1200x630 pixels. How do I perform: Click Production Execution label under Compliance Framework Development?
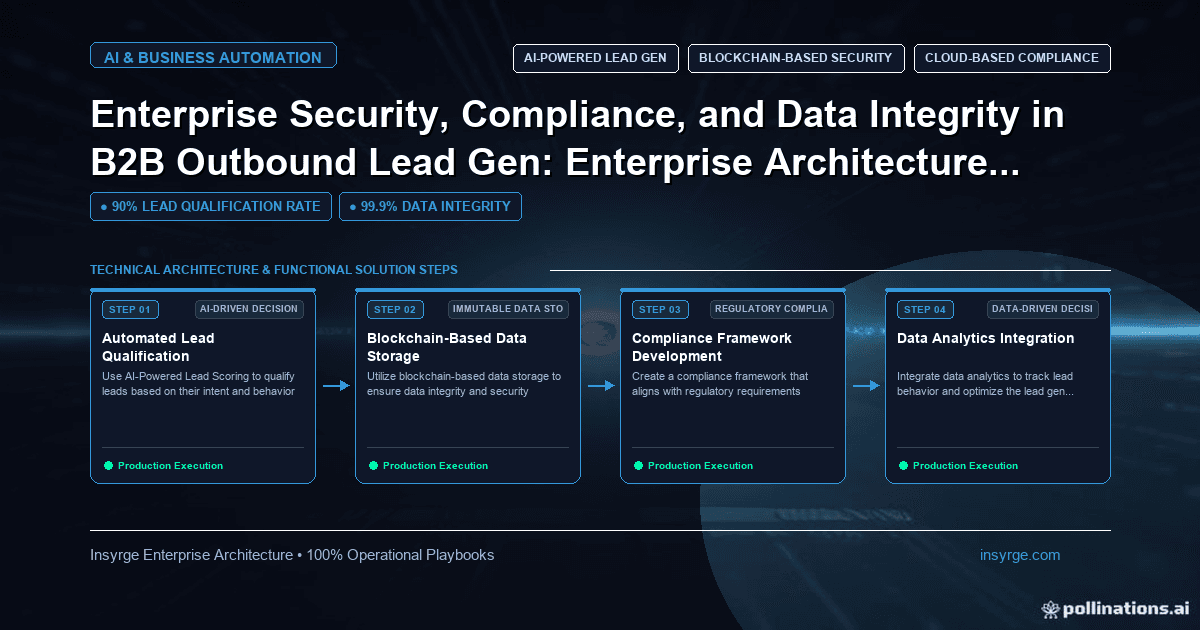pos(700,466)
